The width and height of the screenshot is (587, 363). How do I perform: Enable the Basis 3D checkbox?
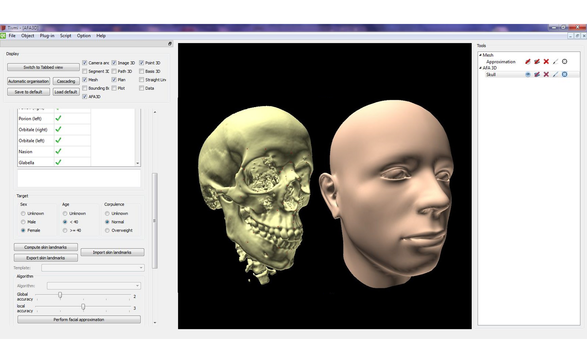pyautogui.click(x=142, y=71)
